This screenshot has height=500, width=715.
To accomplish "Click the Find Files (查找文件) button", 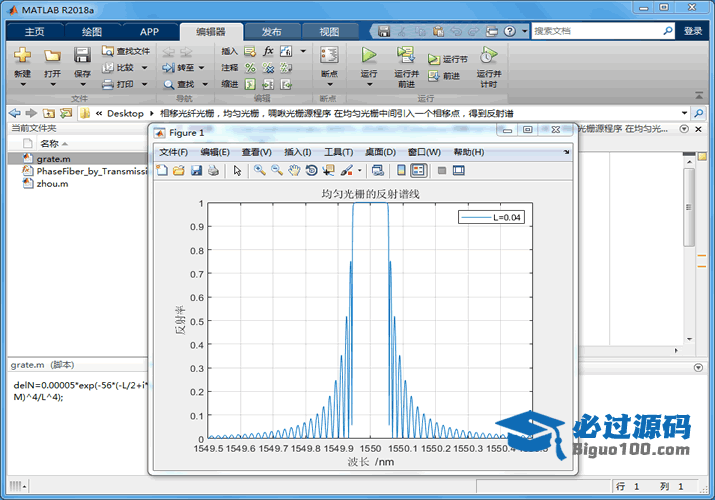I will point(126,51).
